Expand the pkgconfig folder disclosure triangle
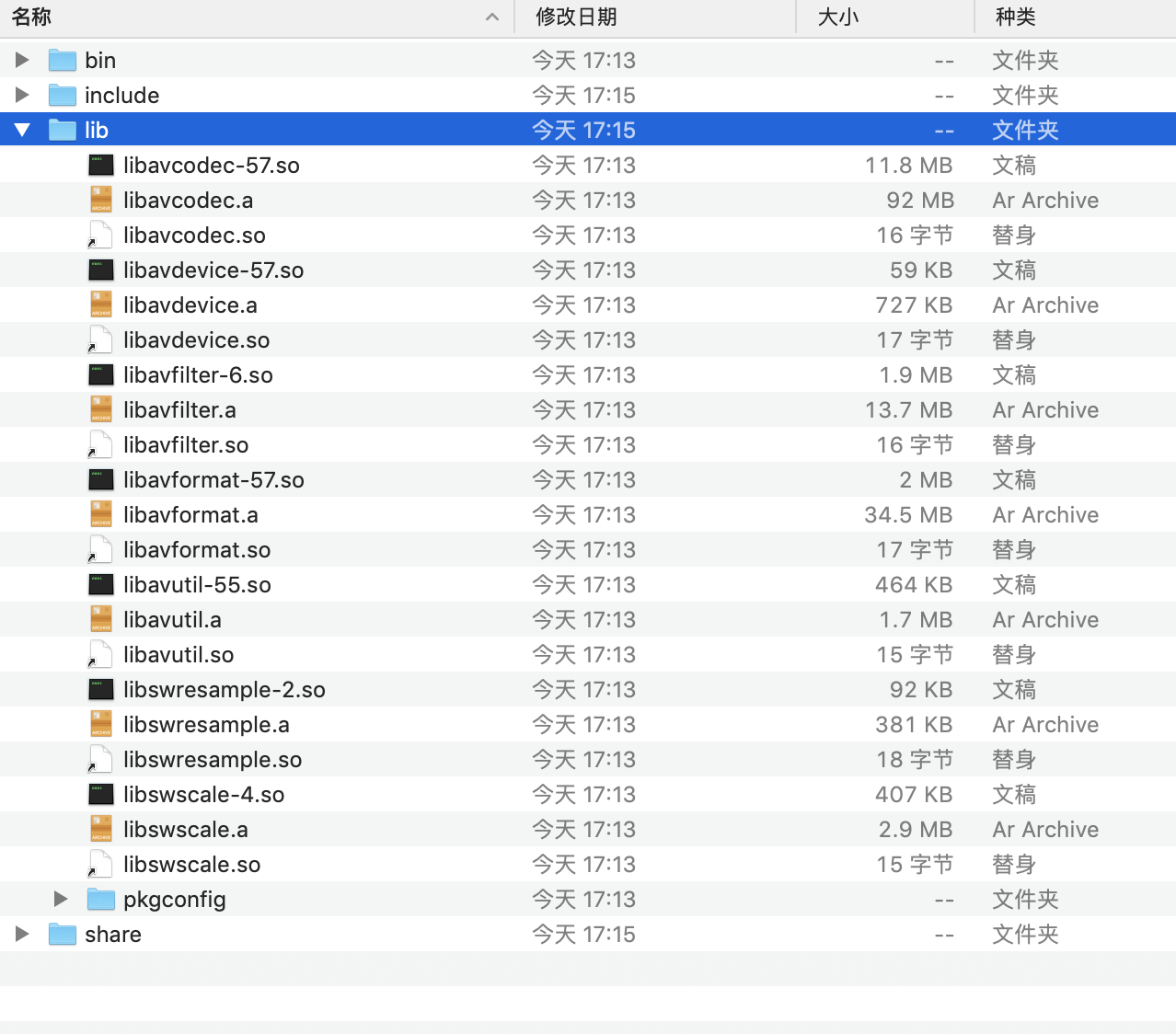Image resolution: width=1176 pixels, height=1034 pixels. click(59, 899)
